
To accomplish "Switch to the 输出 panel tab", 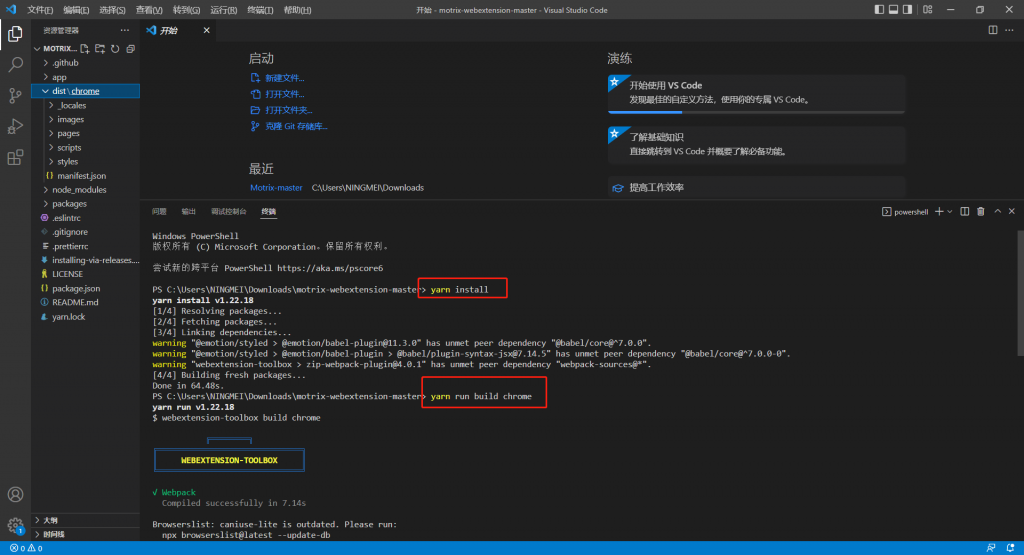I will [189, 212].
